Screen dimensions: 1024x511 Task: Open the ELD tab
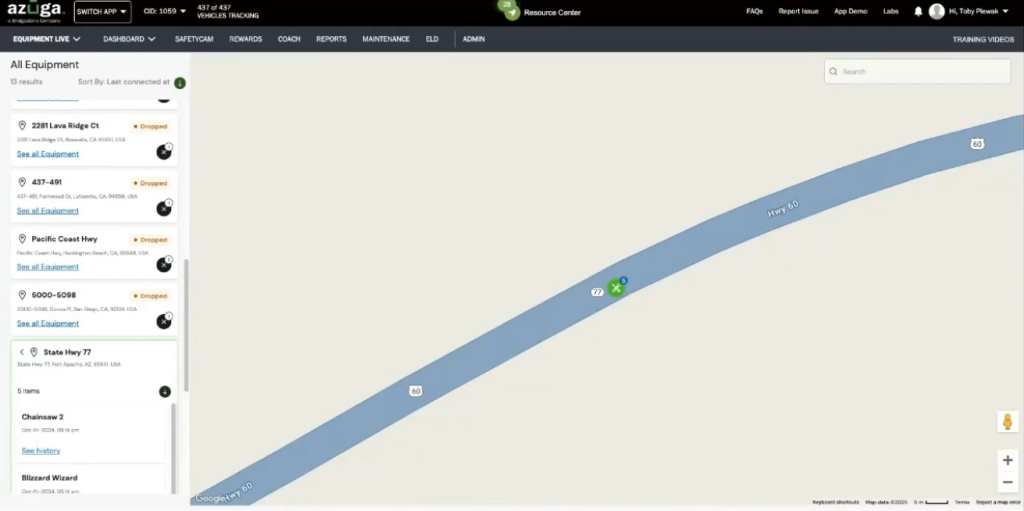(432, 39)
